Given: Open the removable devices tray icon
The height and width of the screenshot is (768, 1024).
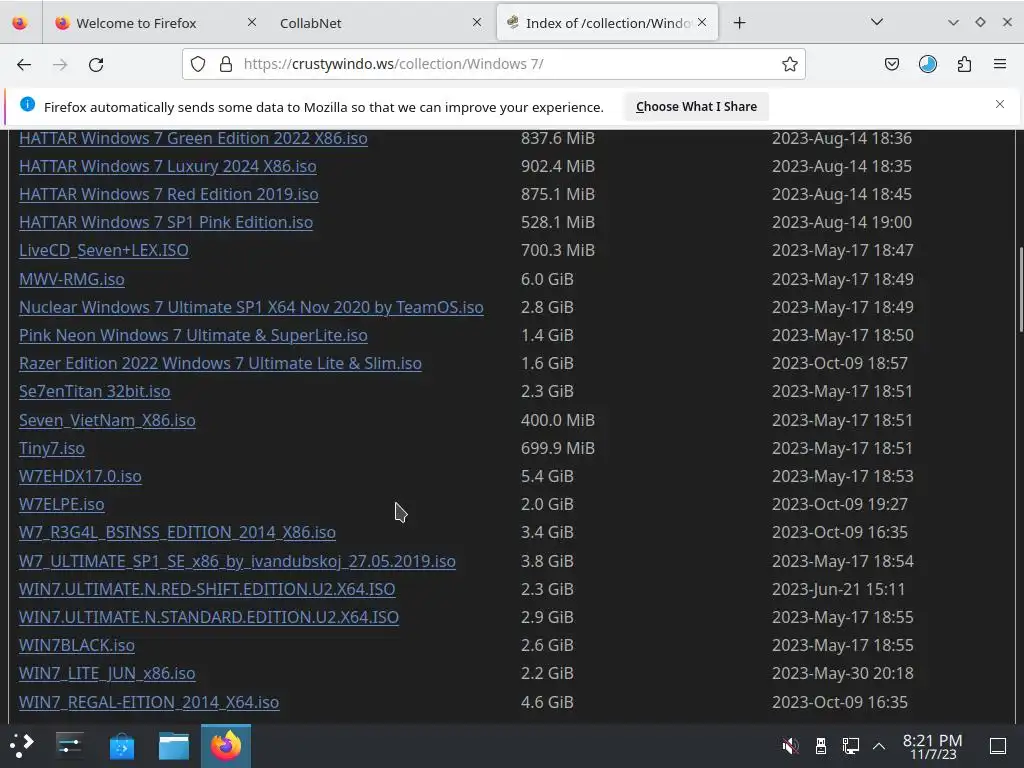Looking at the screenshot, I should (x=821, y=745).
